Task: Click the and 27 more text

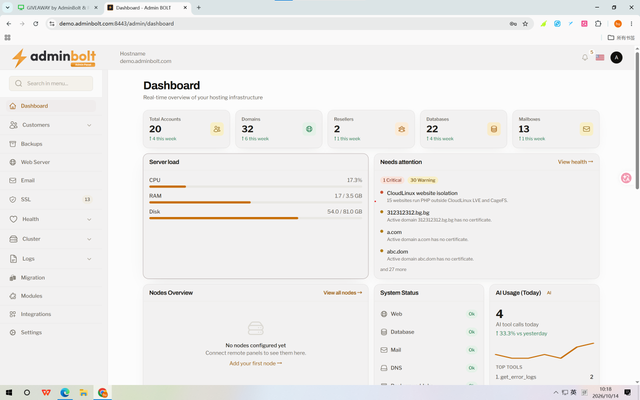Action: pyautogui.click(x=393, y=269)
